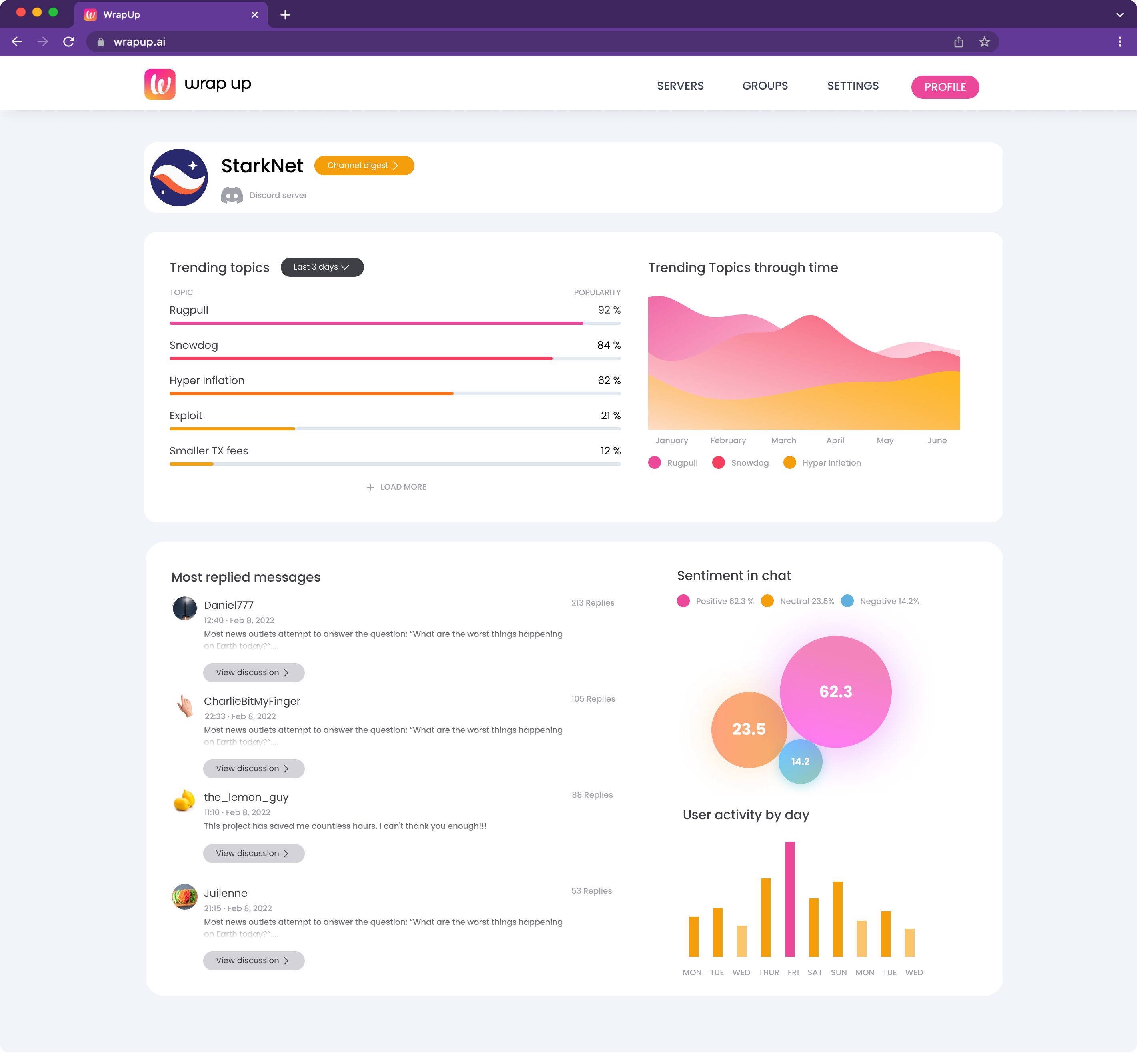
Task: Click the wrap up logo icon
Action: coord(160,85)
